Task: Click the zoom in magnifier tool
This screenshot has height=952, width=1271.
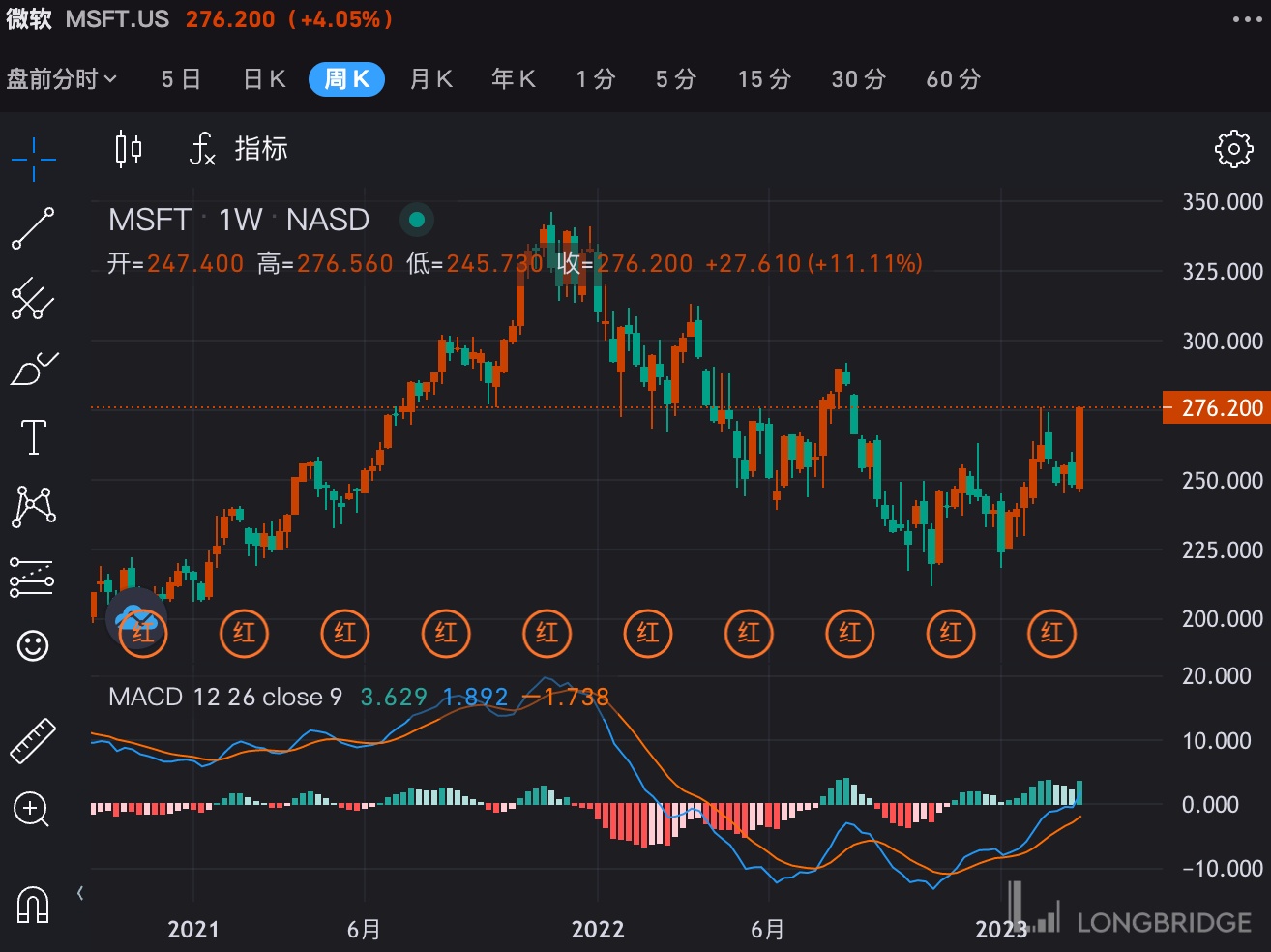Action: [33, 809]
